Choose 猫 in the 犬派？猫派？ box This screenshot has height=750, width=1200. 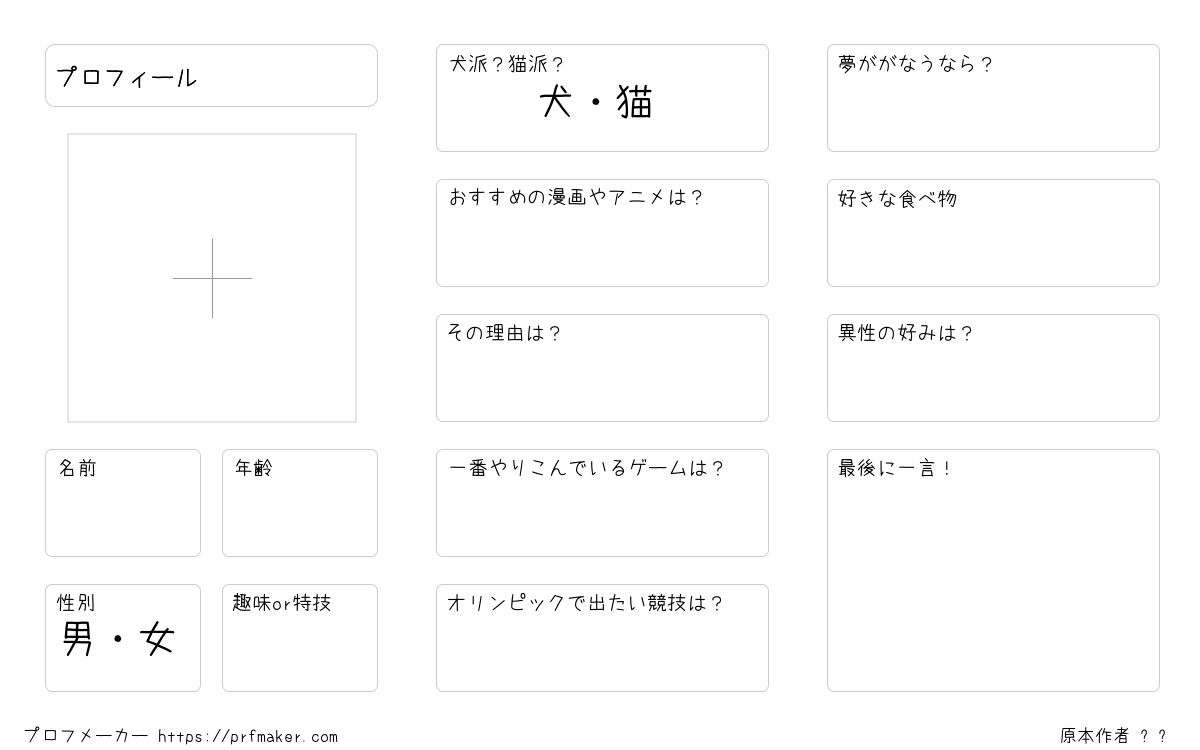pyautogui.click(x=635, y=102)
